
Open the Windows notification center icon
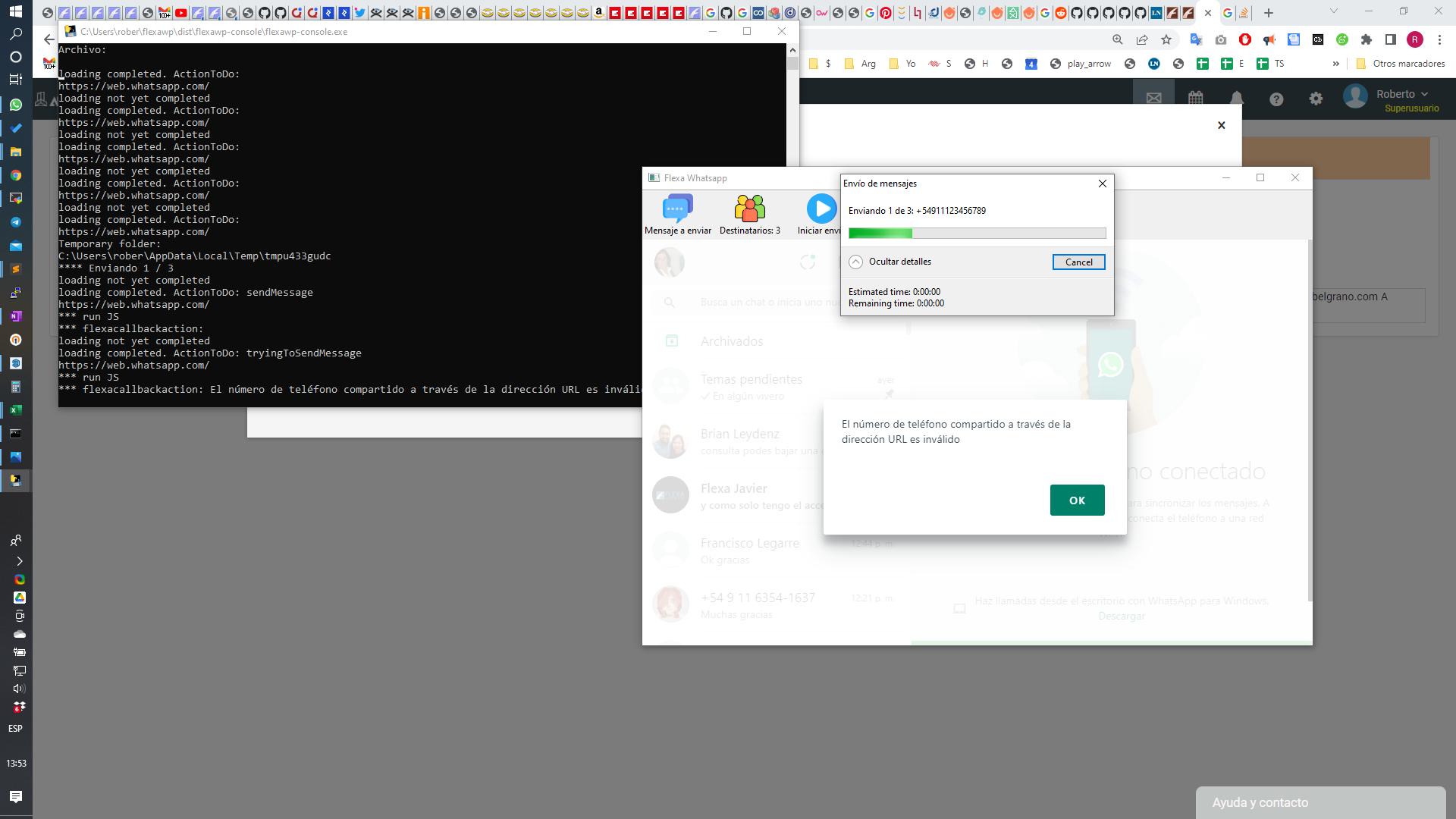15,796
